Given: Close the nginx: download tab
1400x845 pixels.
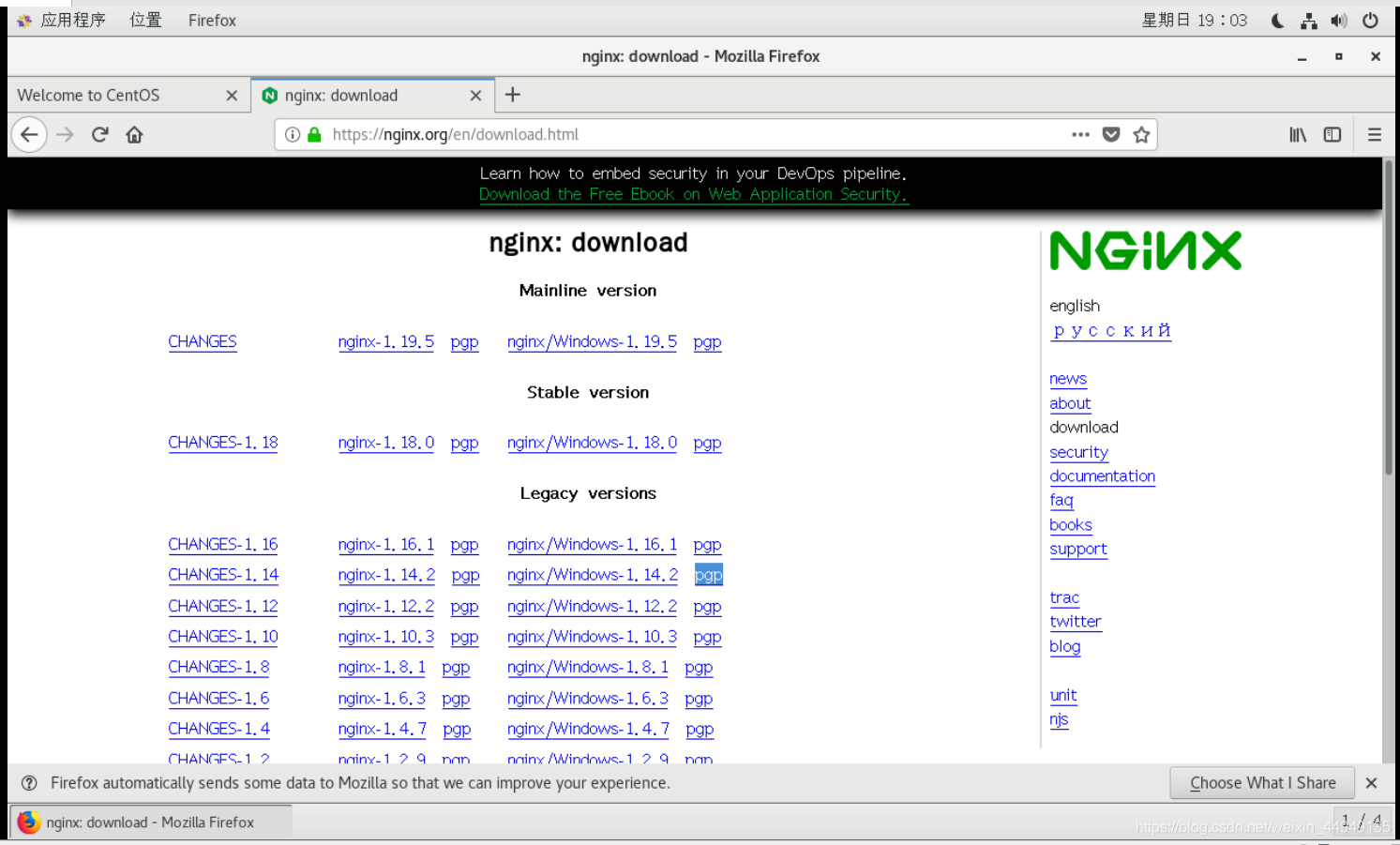Looking at the screenshot, I should point(475,96).
